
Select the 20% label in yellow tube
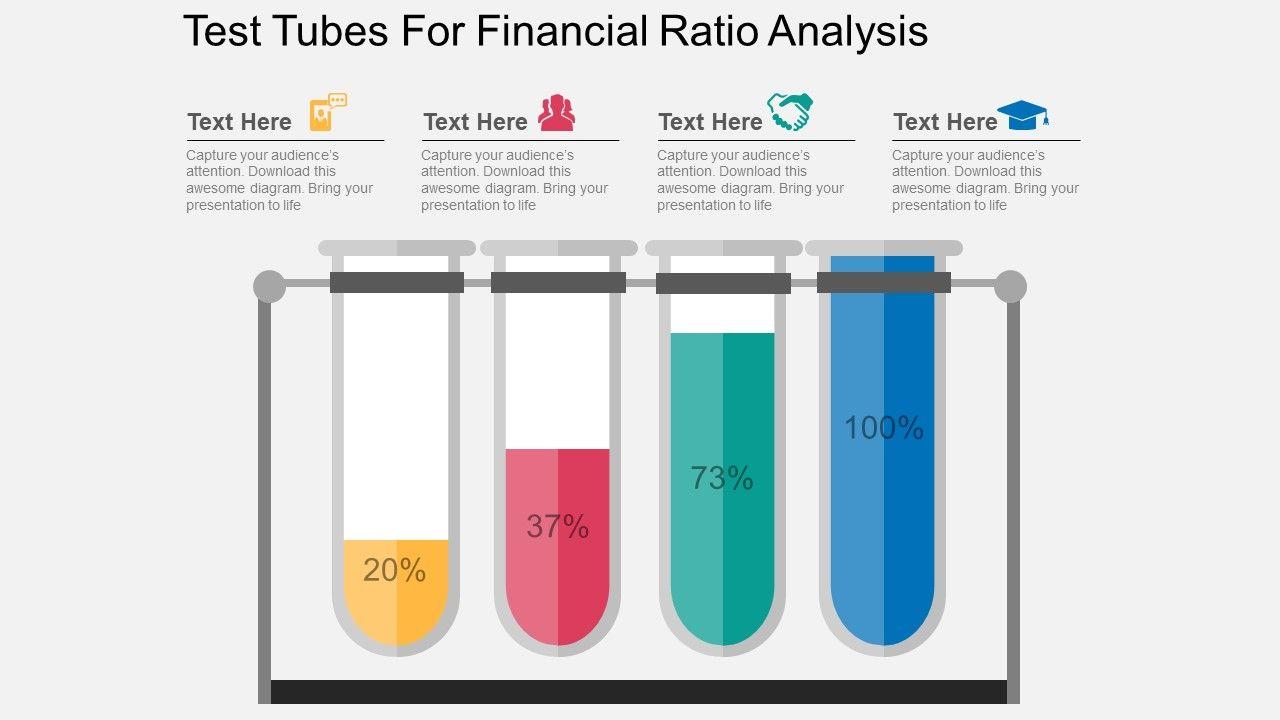pyautogui.click(x=394, y=570)
